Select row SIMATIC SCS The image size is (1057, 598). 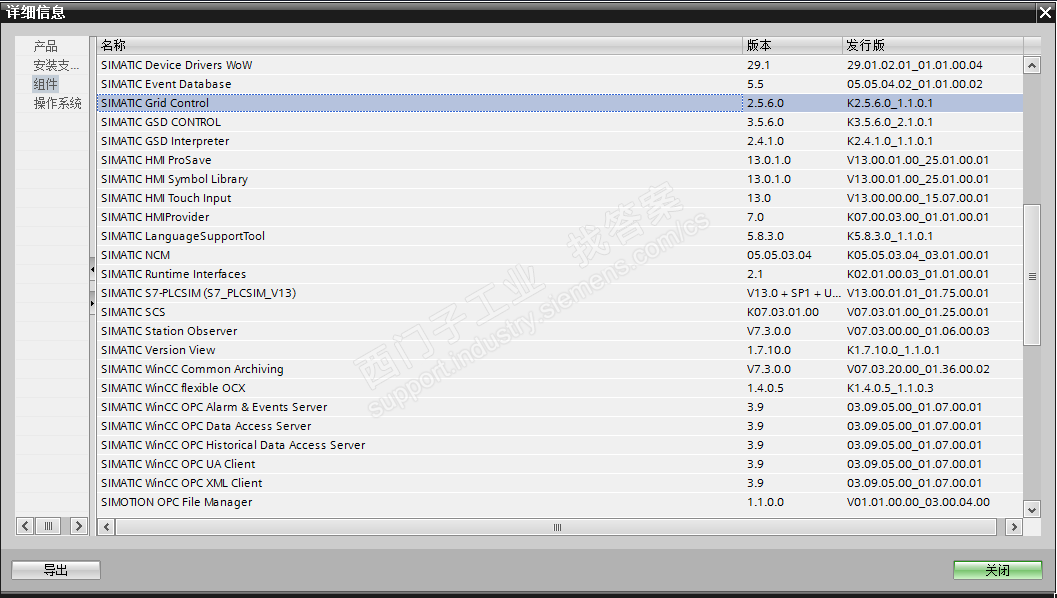560,311
